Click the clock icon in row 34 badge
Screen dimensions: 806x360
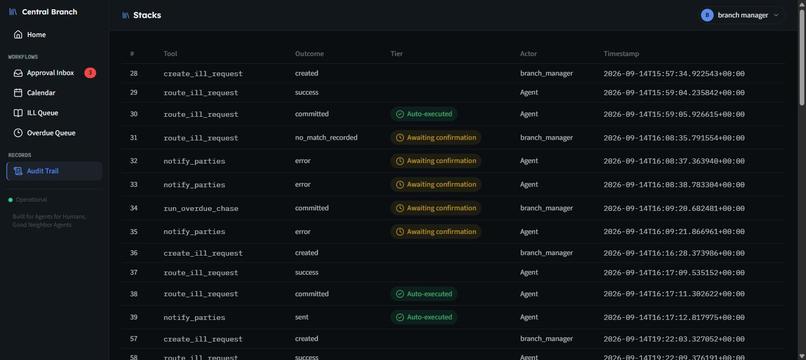[399, 208]
